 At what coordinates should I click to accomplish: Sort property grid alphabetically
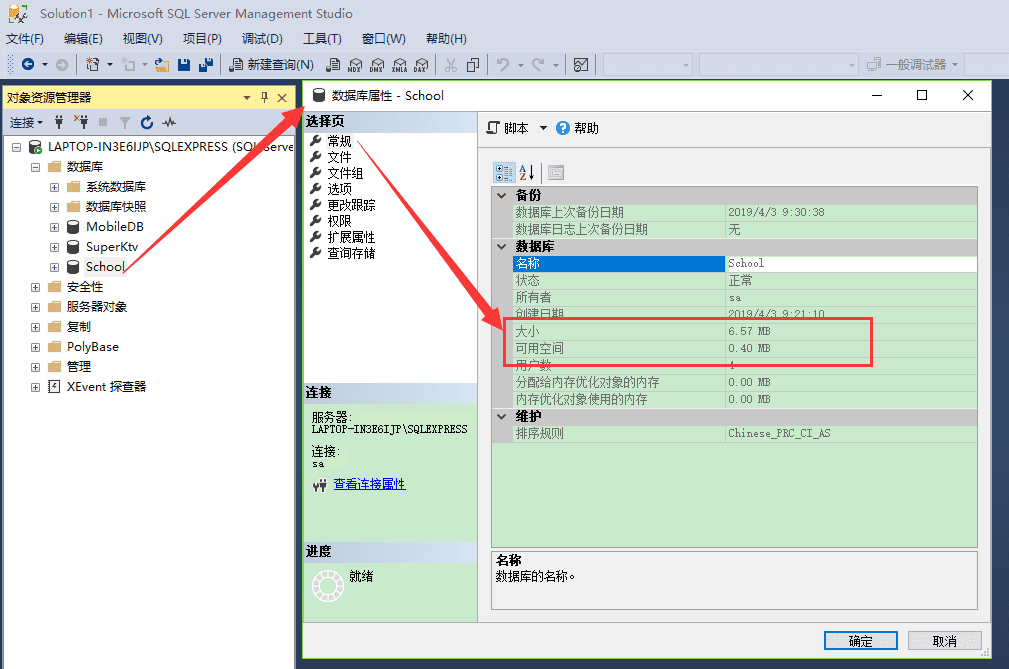point(526,172)
